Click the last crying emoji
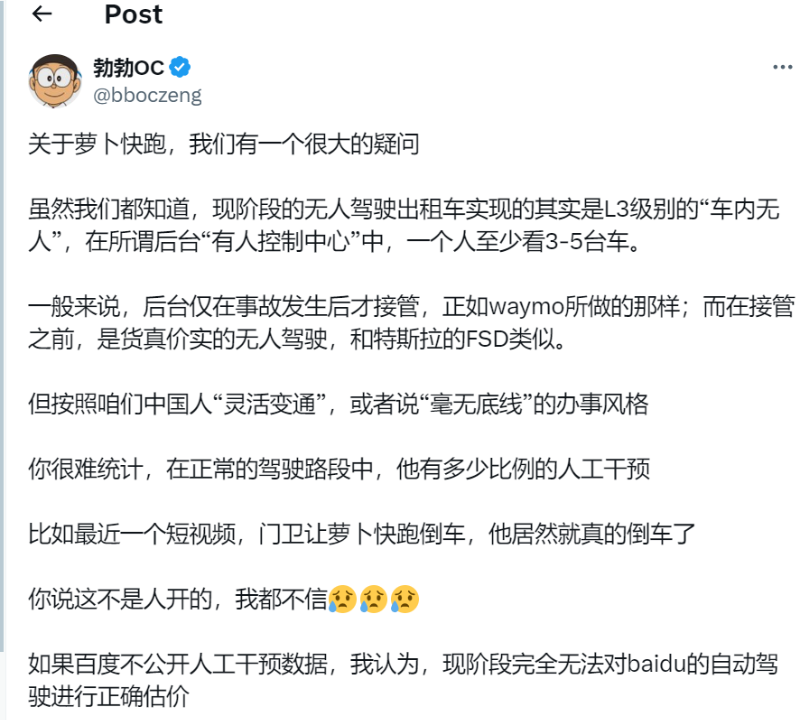 [x=405, y=600]
